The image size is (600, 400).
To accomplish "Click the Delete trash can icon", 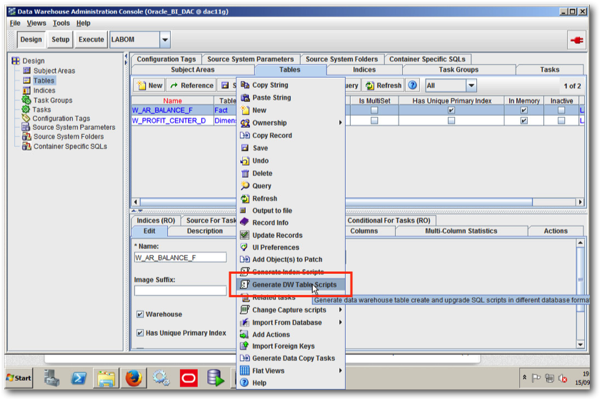I will [x=245, y=173].
